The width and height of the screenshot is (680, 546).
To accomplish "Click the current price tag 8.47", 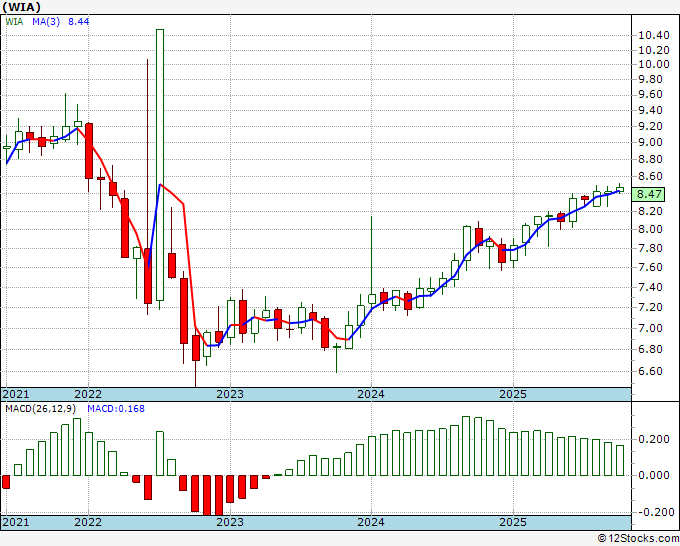I will coord(648,194).
